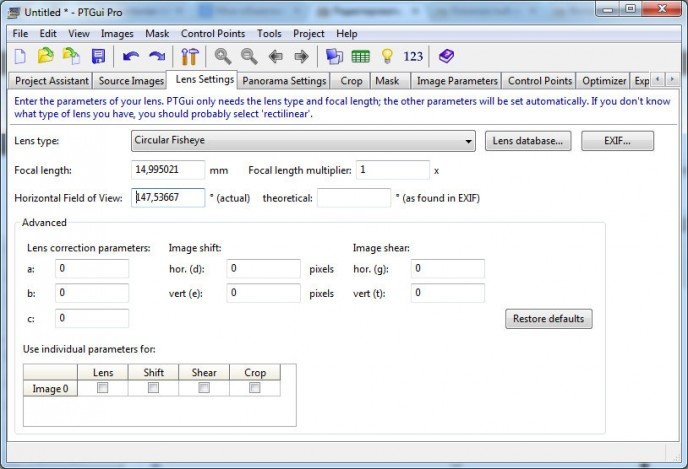Toggle the Shift checkbox for Image 0
The image size is (688, 469).
(153, 388)
